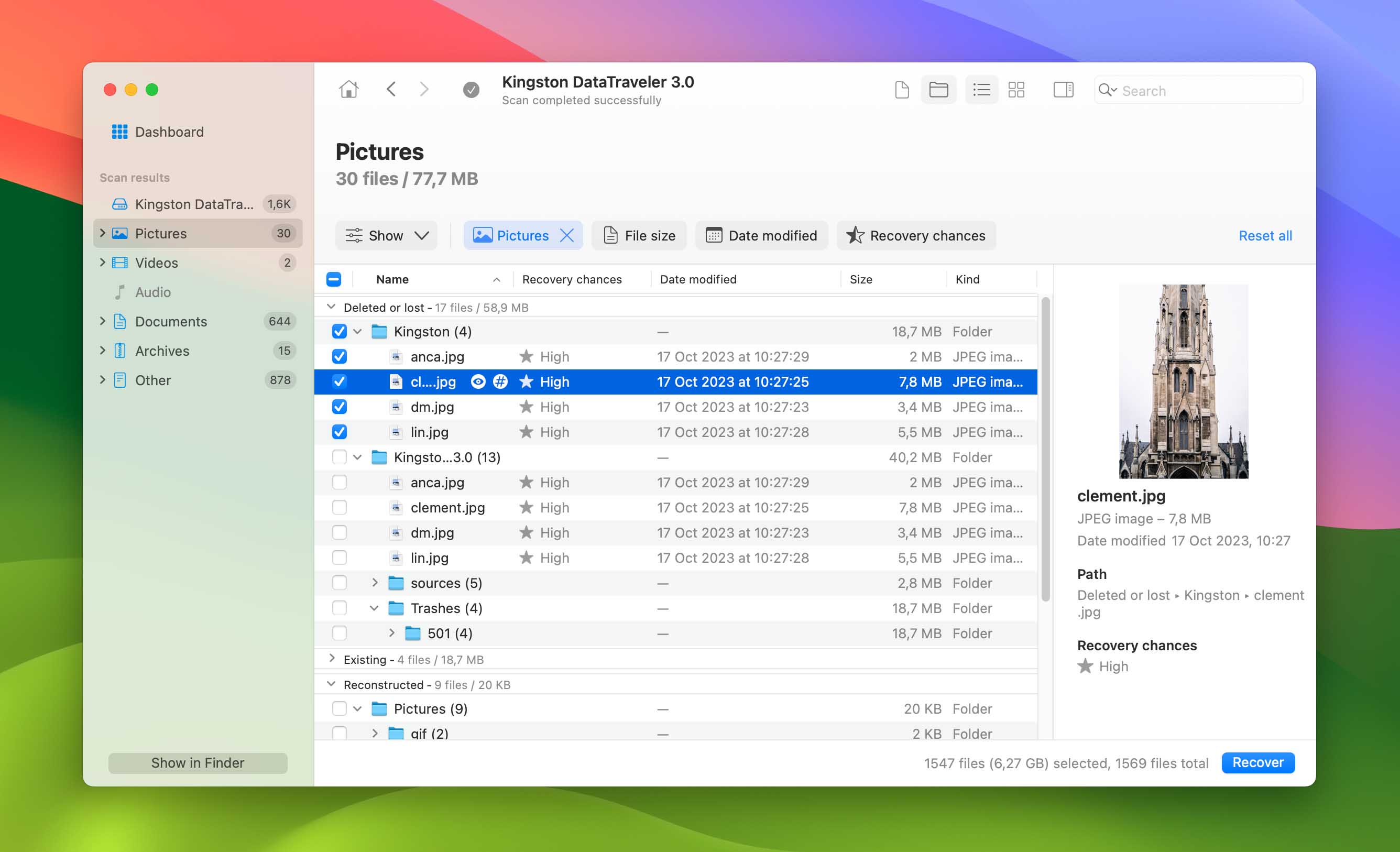The width and height of the screenshot is (1400, 852).
Task: Remove the Pictures filter with X
Action: click(x=566, y=235)
